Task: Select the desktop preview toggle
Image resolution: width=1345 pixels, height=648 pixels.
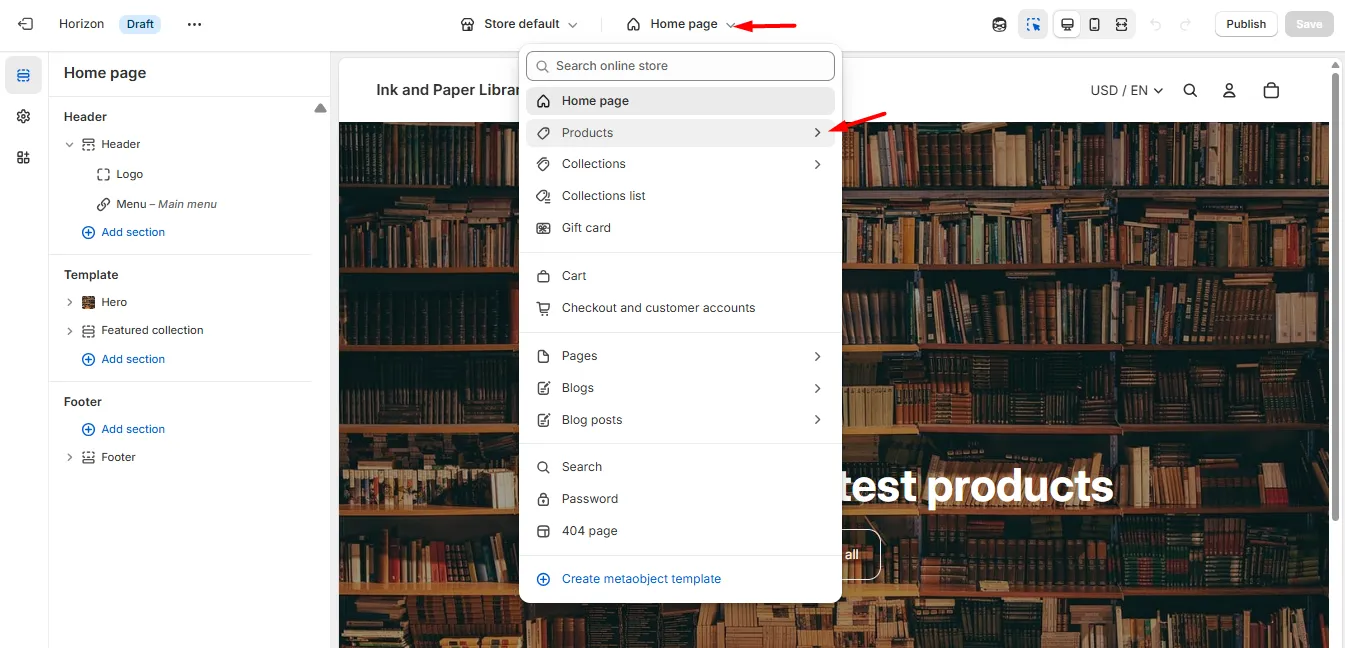Action: pos(1067,24)
